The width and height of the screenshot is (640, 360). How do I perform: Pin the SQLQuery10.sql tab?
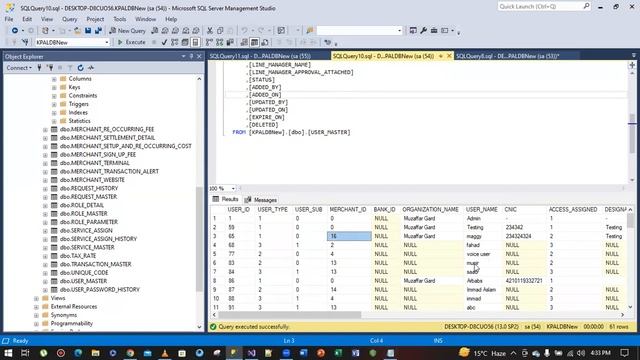point(440,56)
